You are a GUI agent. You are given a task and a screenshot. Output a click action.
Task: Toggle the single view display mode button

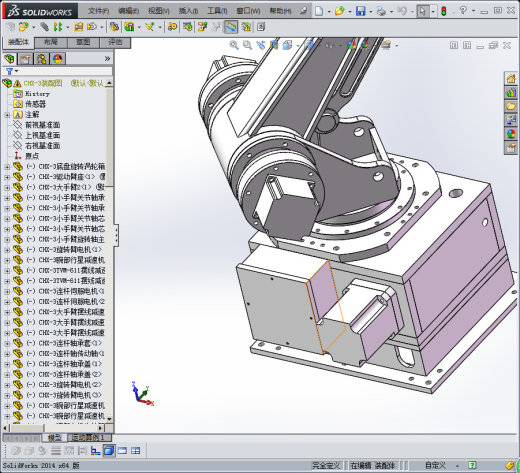click(109, 451)
